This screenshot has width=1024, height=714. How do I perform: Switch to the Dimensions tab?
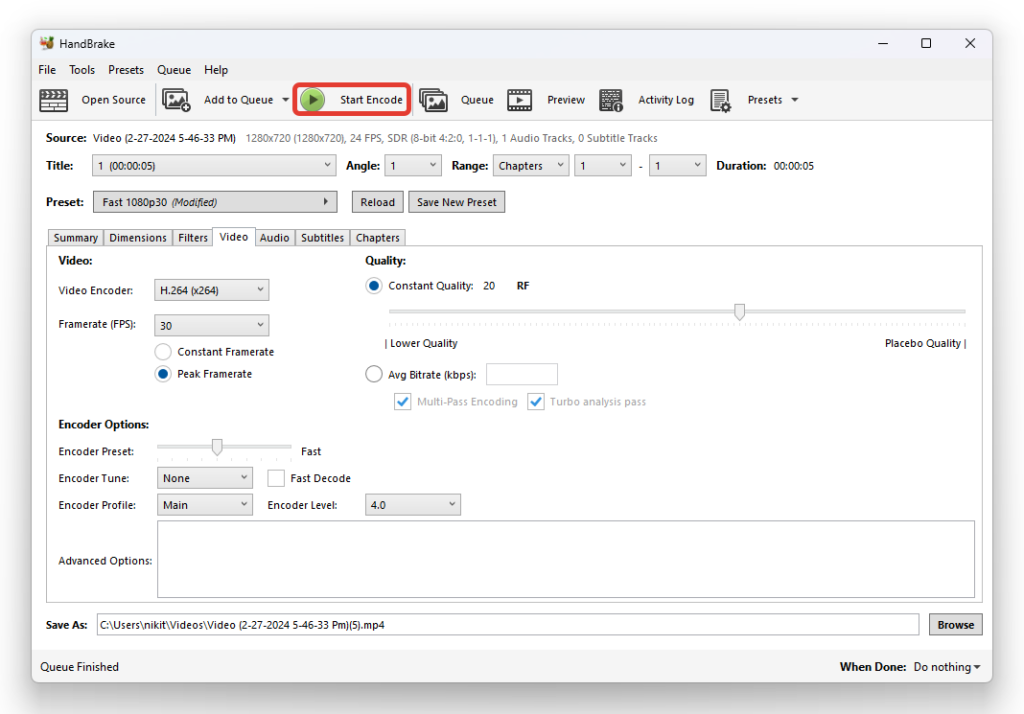click(138, 238)
